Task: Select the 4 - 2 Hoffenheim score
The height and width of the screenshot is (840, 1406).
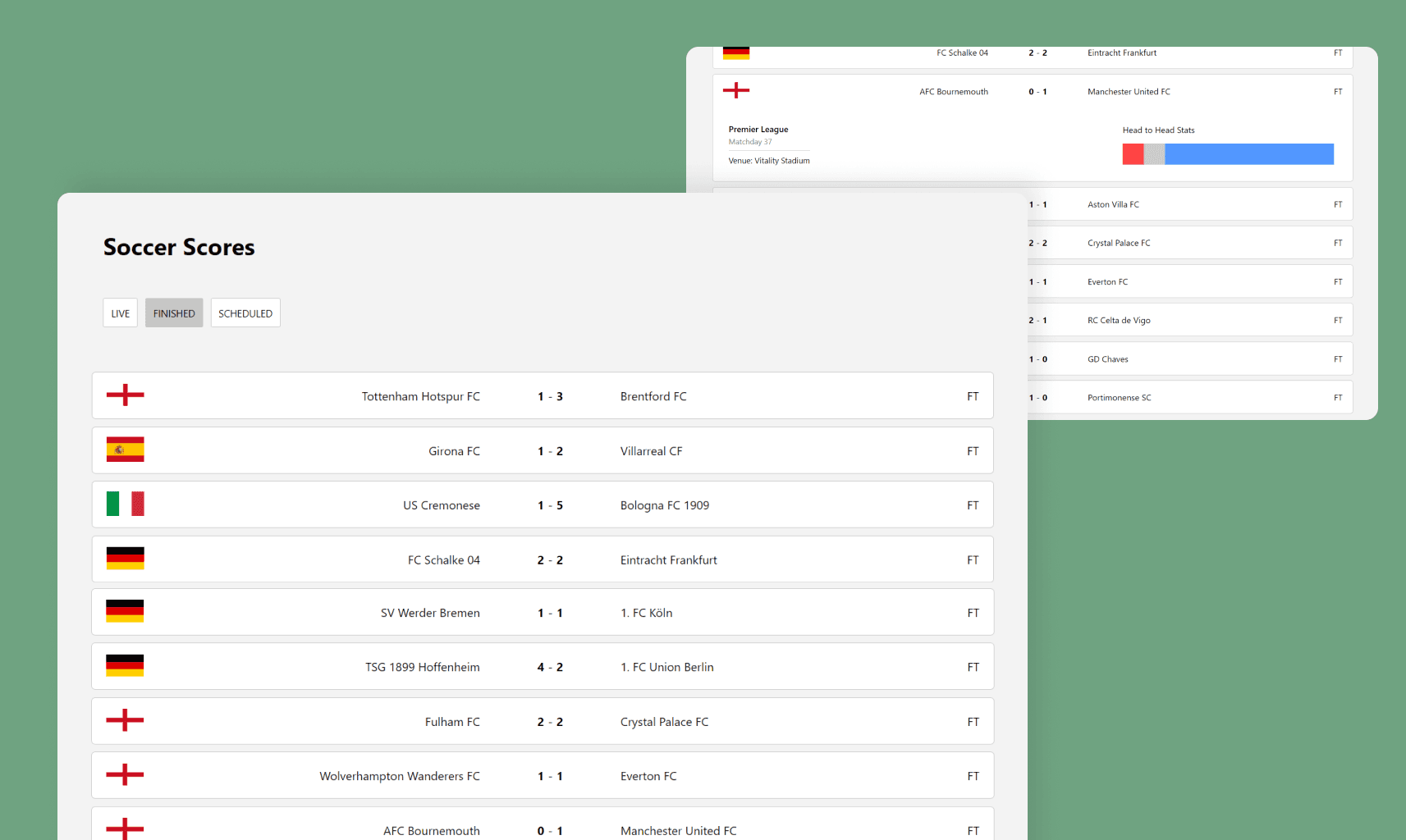Action: 550,667
